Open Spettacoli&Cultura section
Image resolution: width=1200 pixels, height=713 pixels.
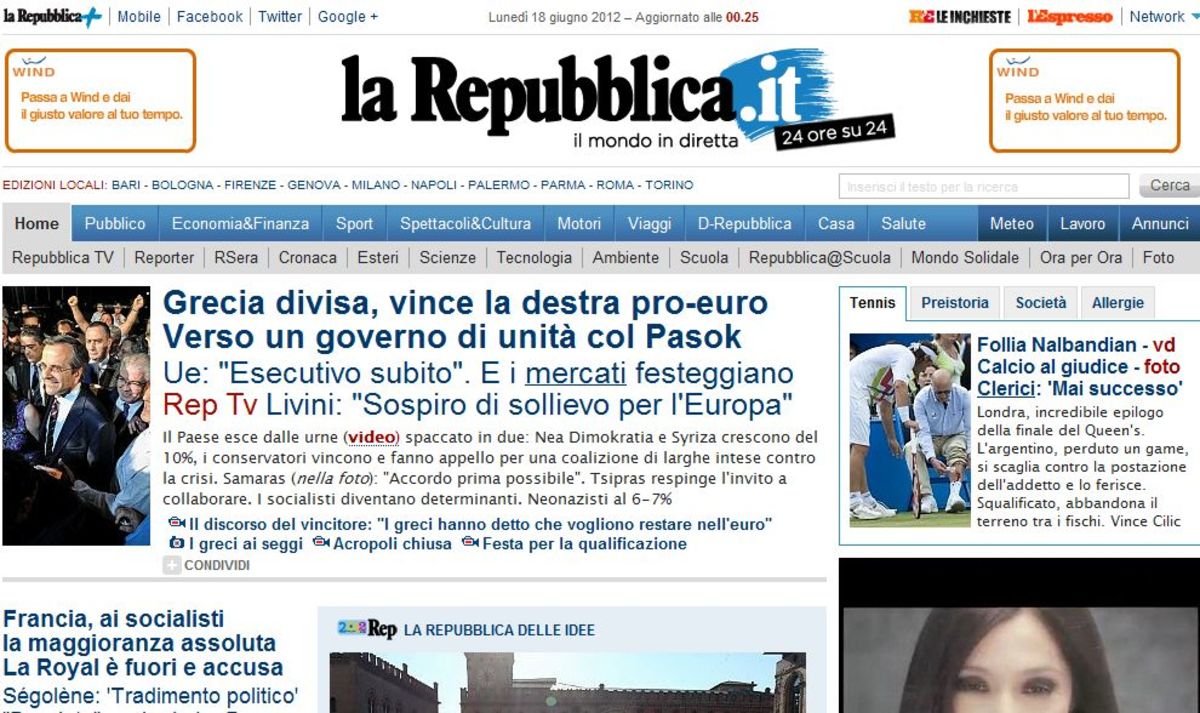[465, 224]
